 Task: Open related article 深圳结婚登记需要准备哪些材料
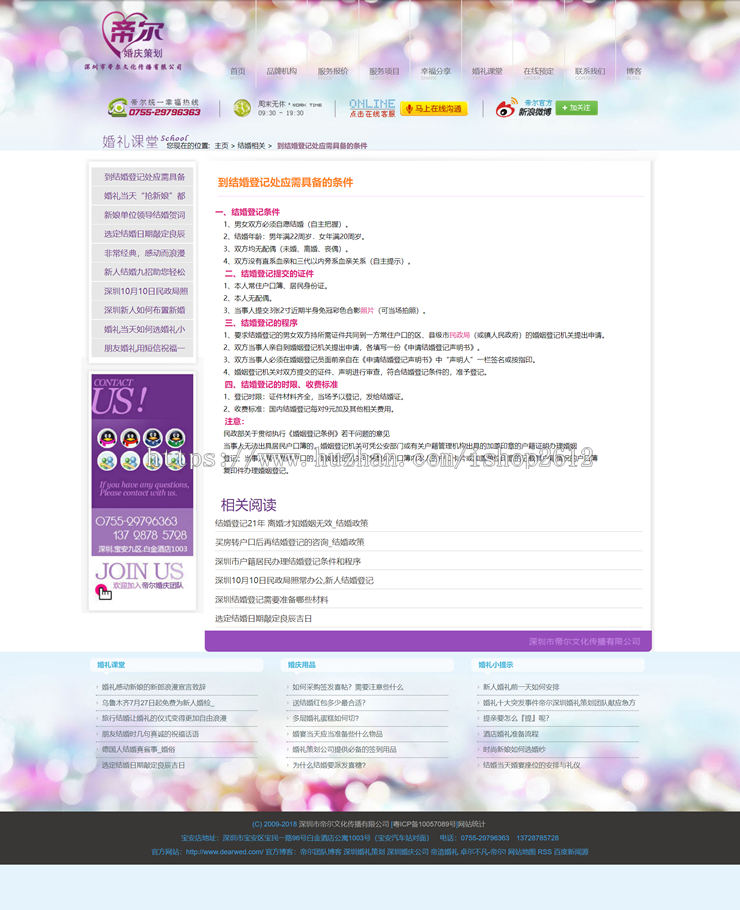pos(271,600)
